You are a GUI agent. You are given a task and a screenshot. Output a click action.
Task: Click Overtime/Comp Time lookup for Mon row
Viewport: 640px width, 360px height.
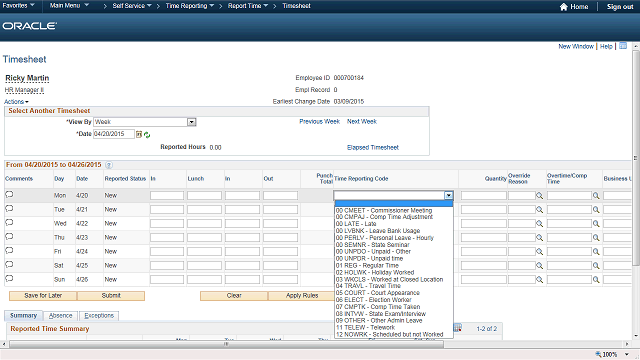[x=596, y=196]
